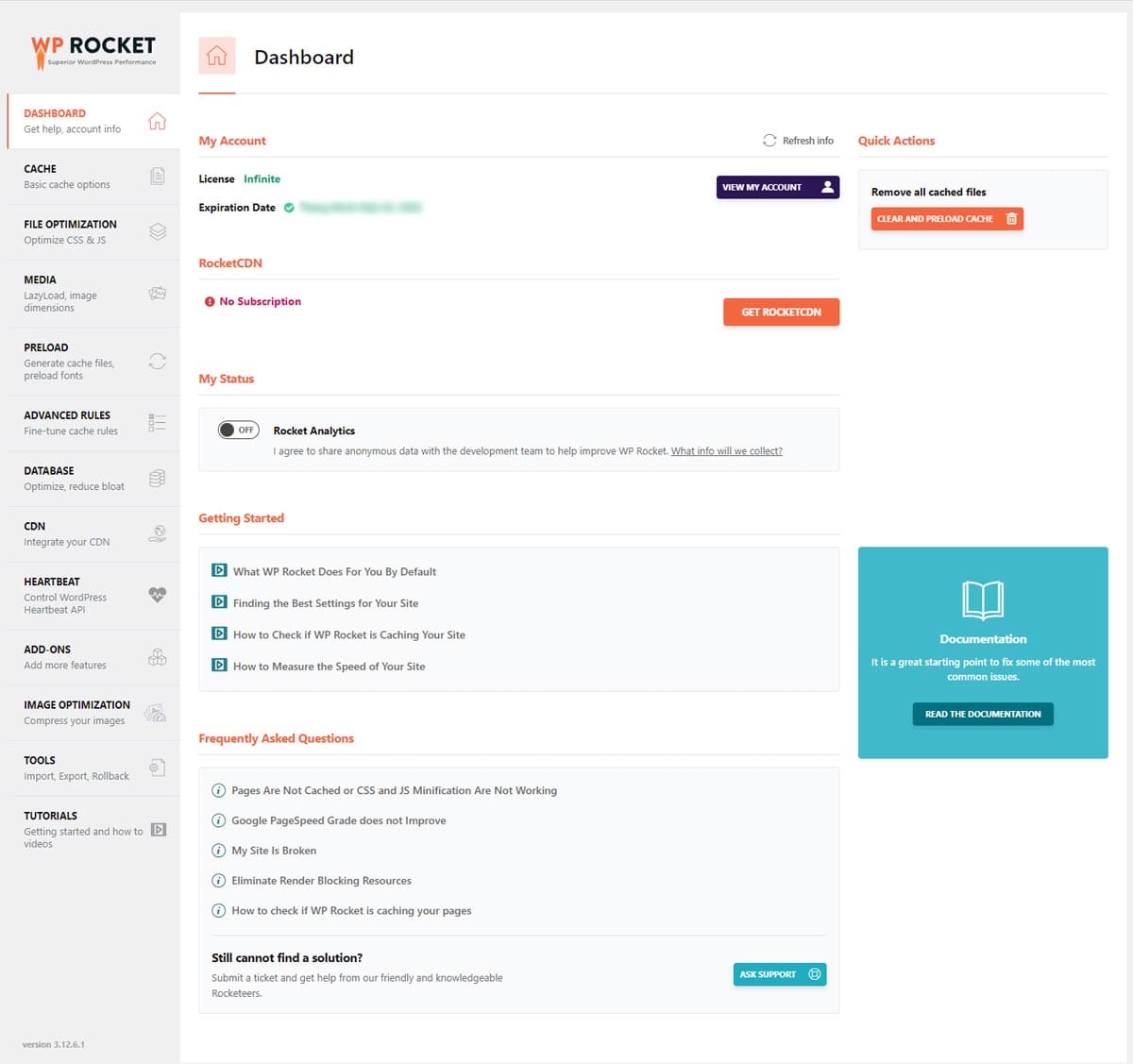Click Refresh info link
Screen dimensions: 1133x1064
tap(798, 141)
